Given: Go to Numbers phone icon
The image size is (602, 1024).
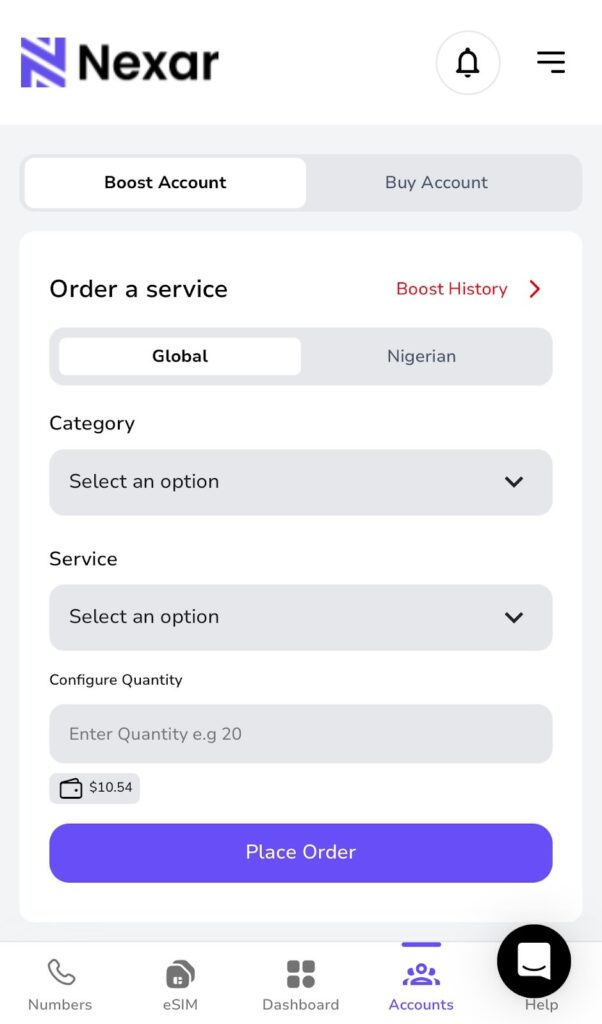Looking at the screenshot, I should click(x=60, y=973).
